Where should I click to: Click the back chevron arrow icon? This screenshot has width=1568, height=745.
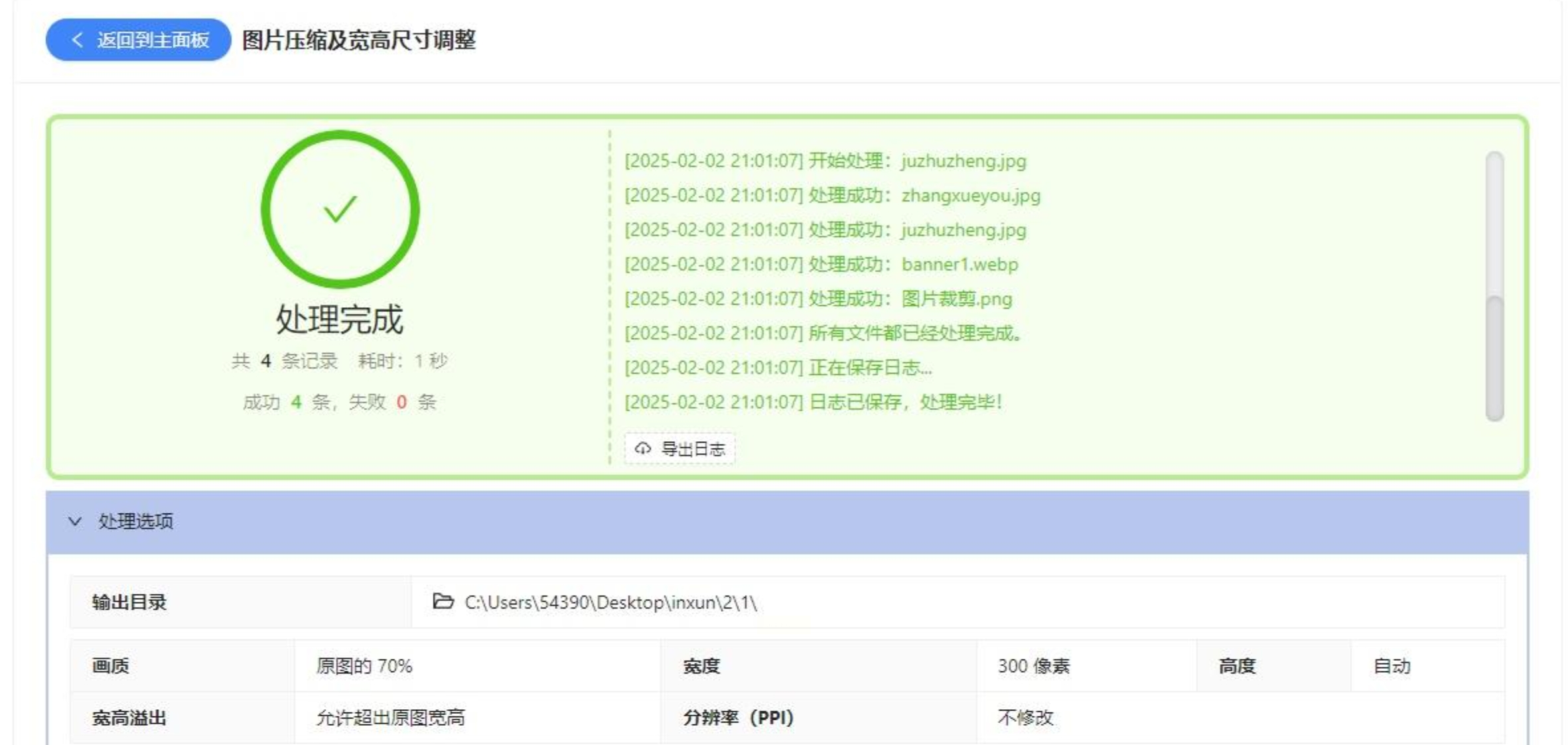[x=78, y=40]
